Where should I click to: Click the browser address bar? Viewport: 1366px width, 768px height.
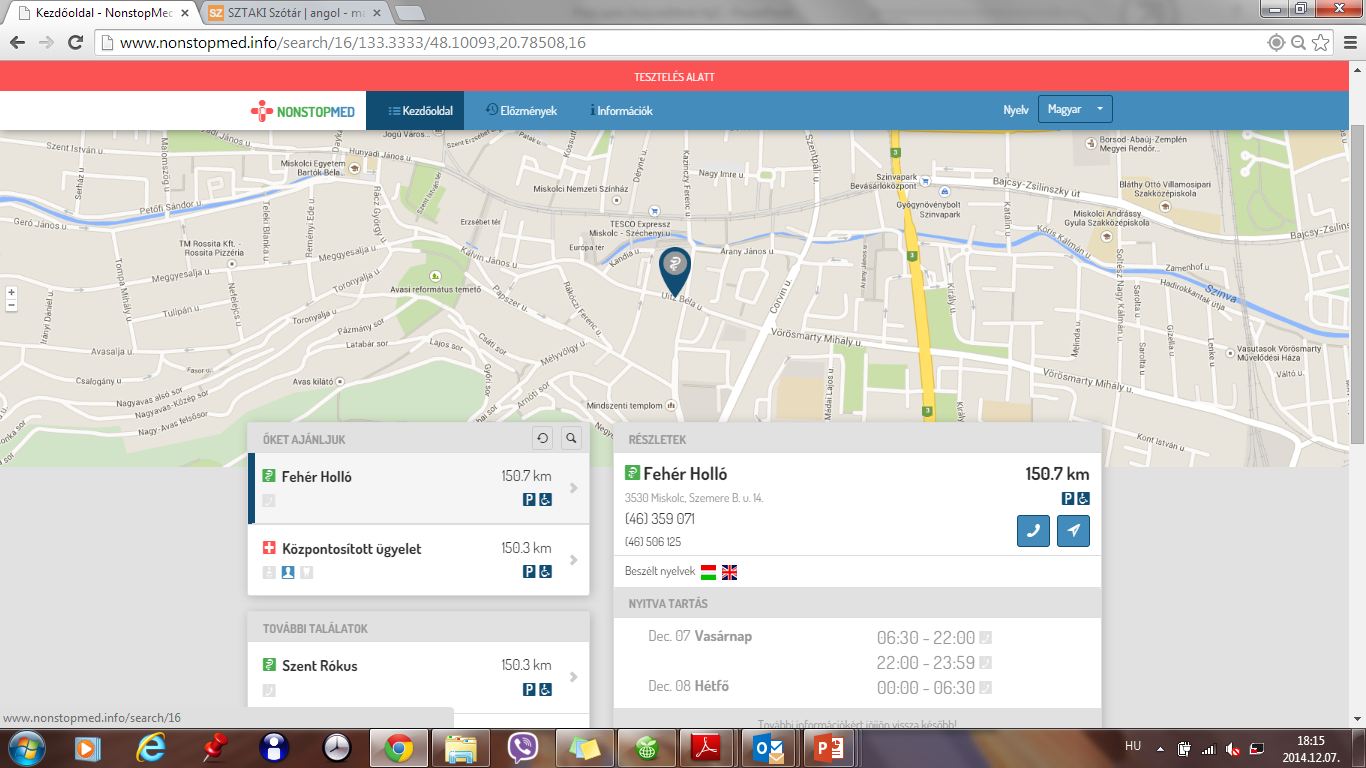680,42
